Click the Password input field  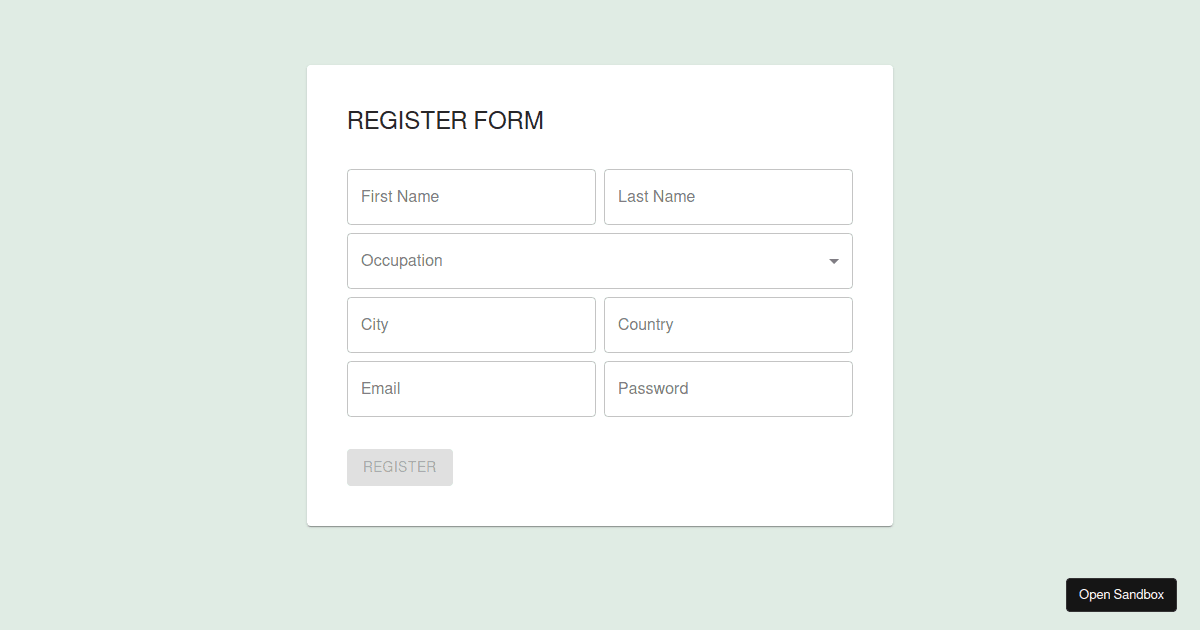728,389
